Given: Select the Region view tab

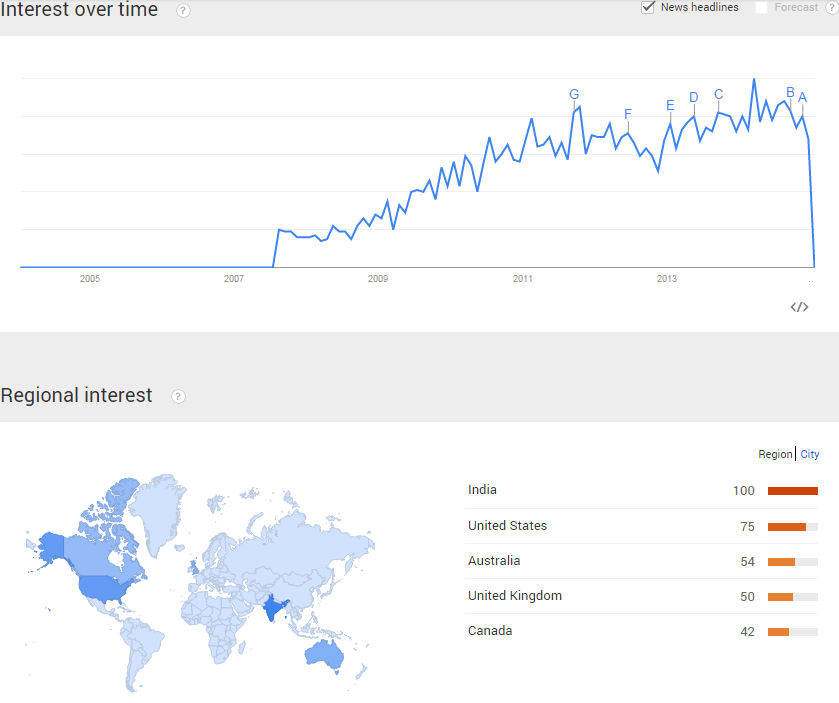Looking at the screenshot, I should pyautogui.click(x=775, y=454).
